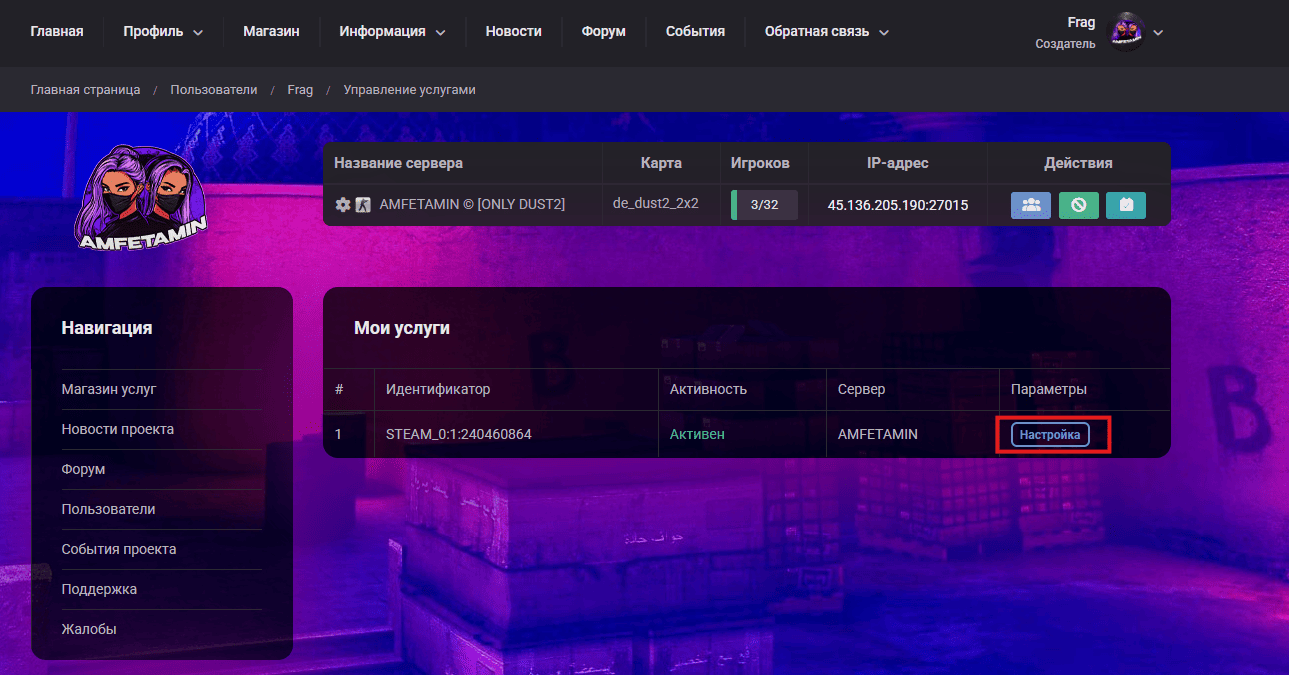Click the Counter-Strike game icon in server row

point(363,204)
